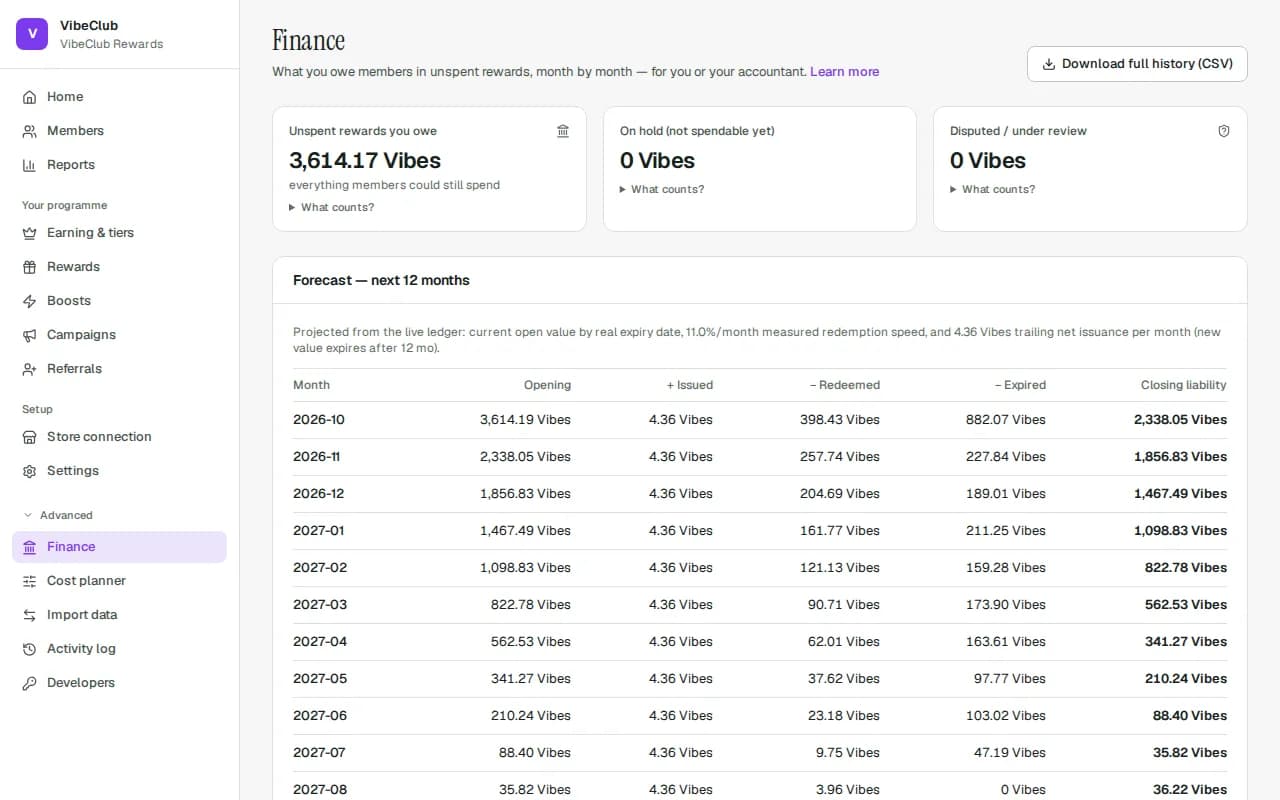
Task: Click the Members people icon
Action: point(29,131)
